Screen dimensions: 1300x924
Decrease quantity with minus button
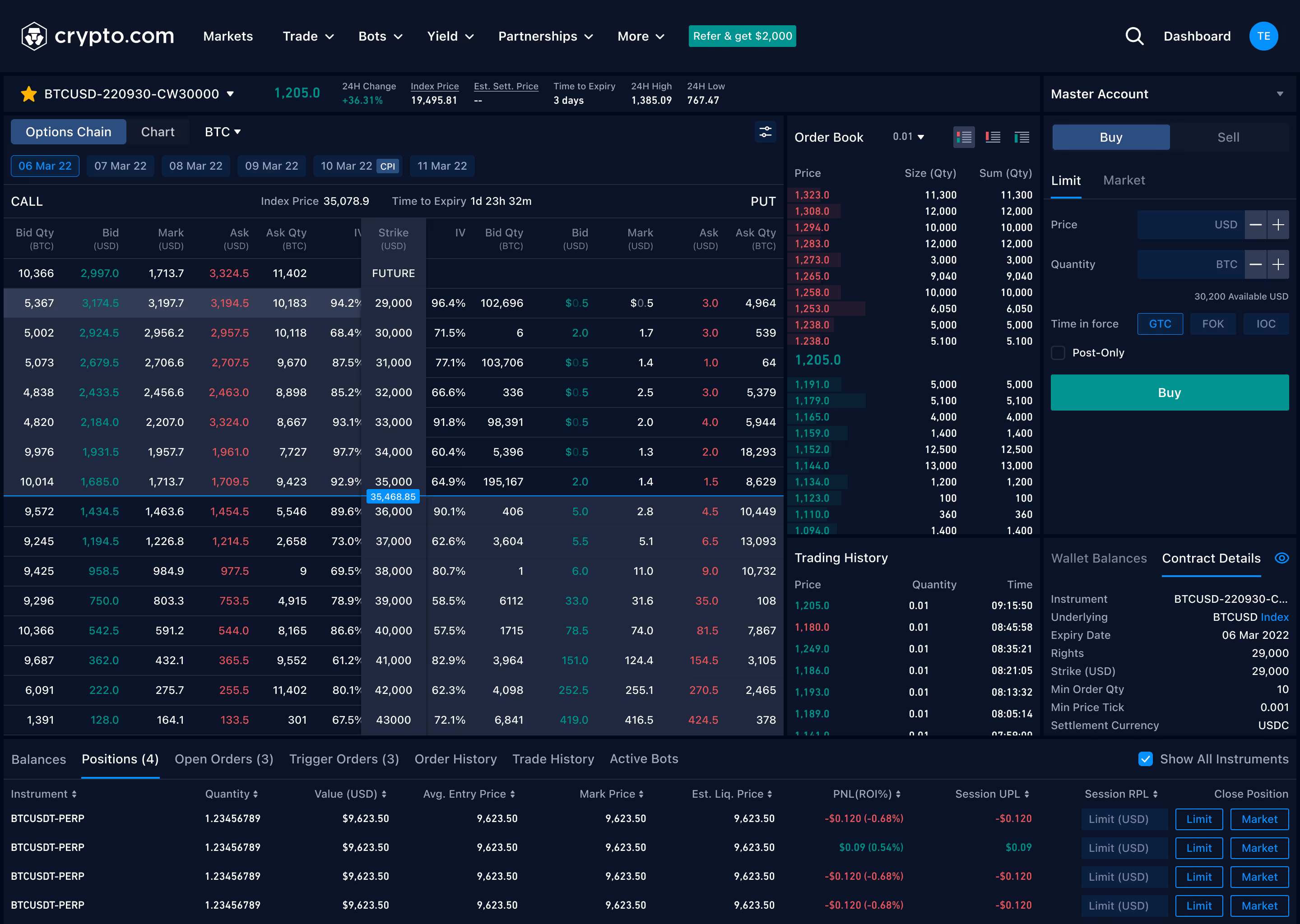[x=1255, y=264]
